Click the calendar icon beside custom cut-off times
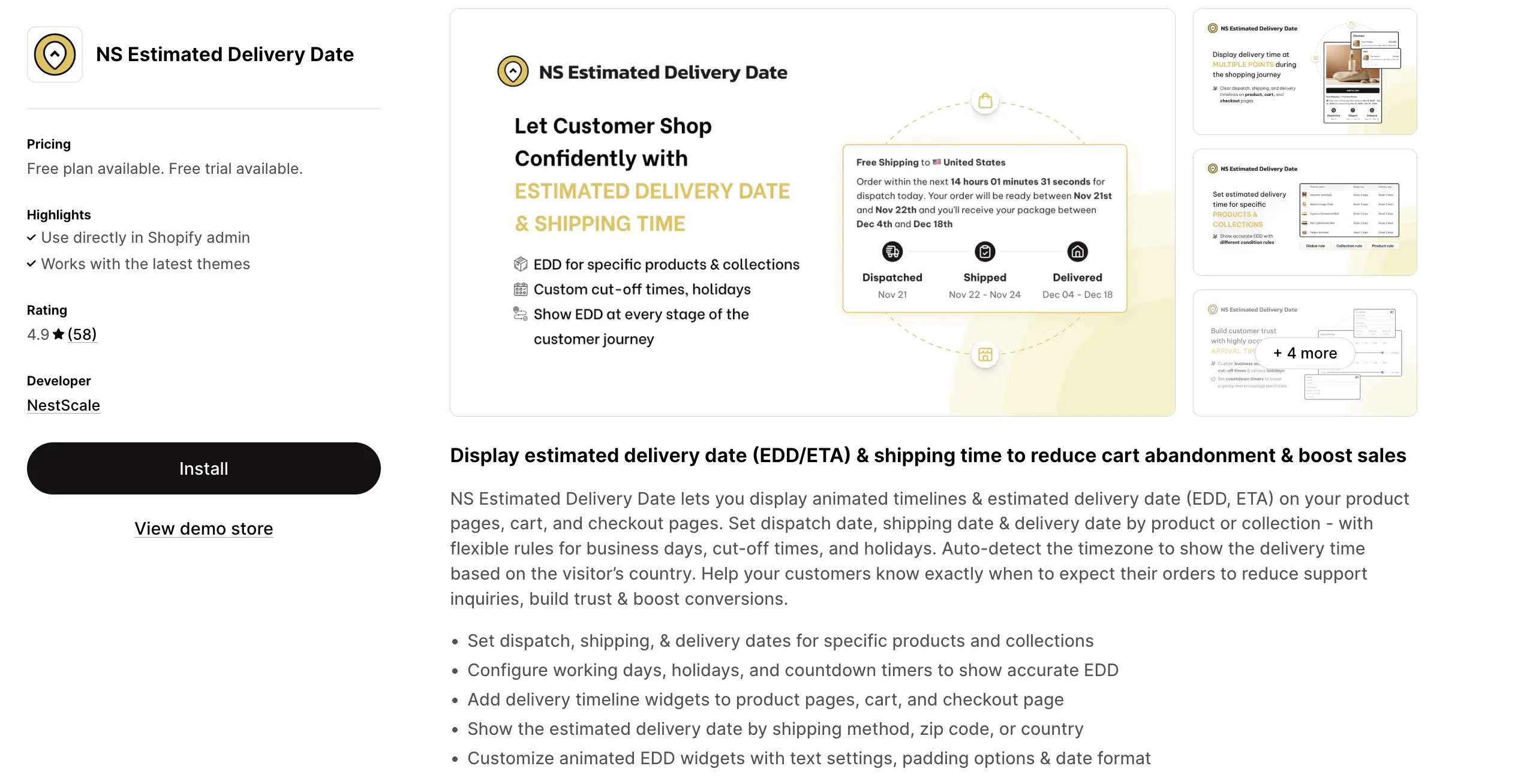 (521, 290)
